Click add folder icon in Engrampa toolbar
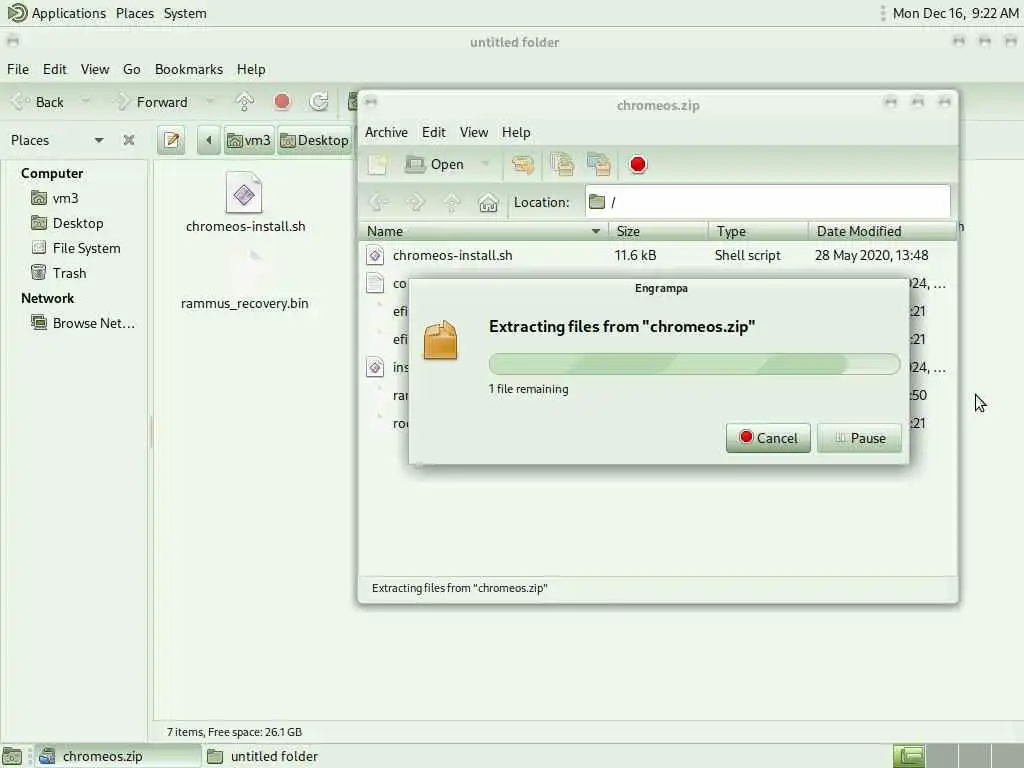This screenshot has width=1024, height=768. tap(599, 165)
